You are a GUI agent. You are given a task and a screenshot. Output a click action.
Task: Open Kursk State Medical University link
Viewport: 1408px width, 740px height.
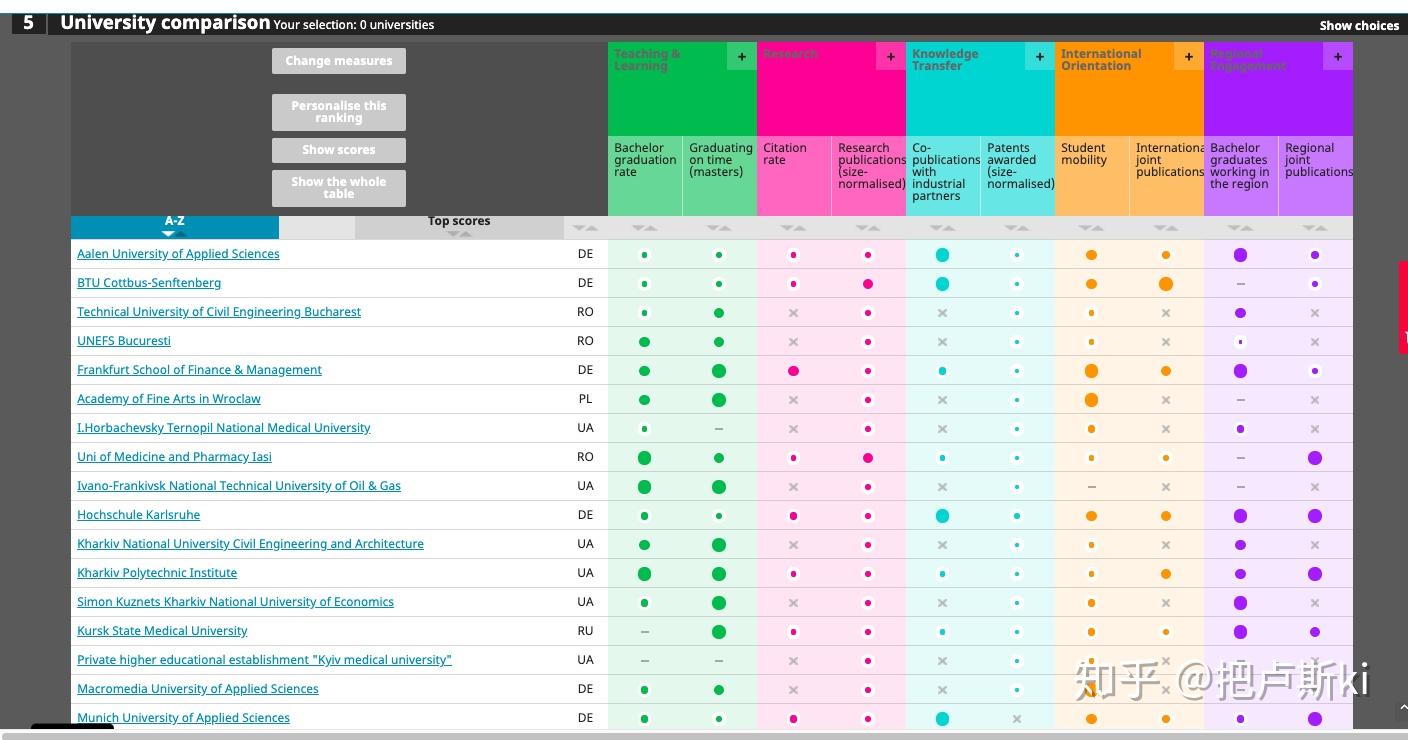click(x=162, y=631)
